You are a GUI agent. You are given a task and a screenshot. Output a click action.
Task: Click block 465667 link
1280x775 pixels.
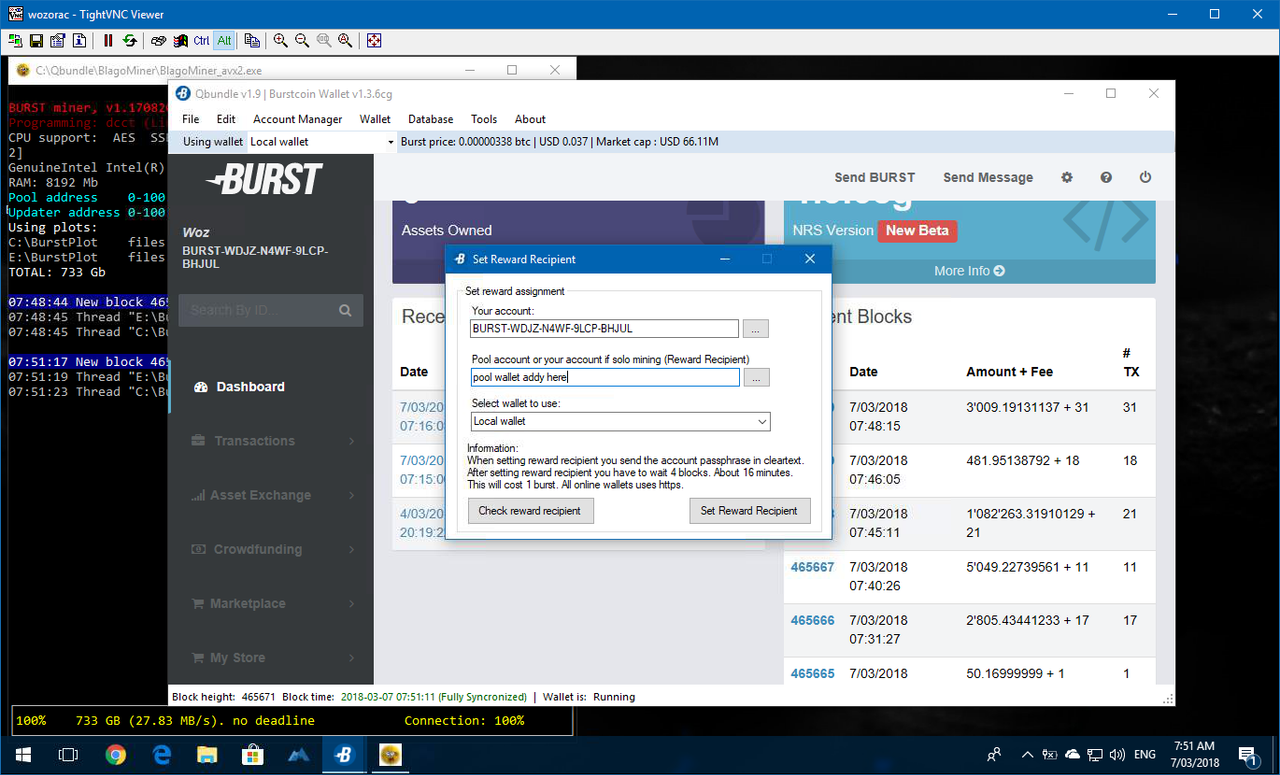[x=812, y=566]
